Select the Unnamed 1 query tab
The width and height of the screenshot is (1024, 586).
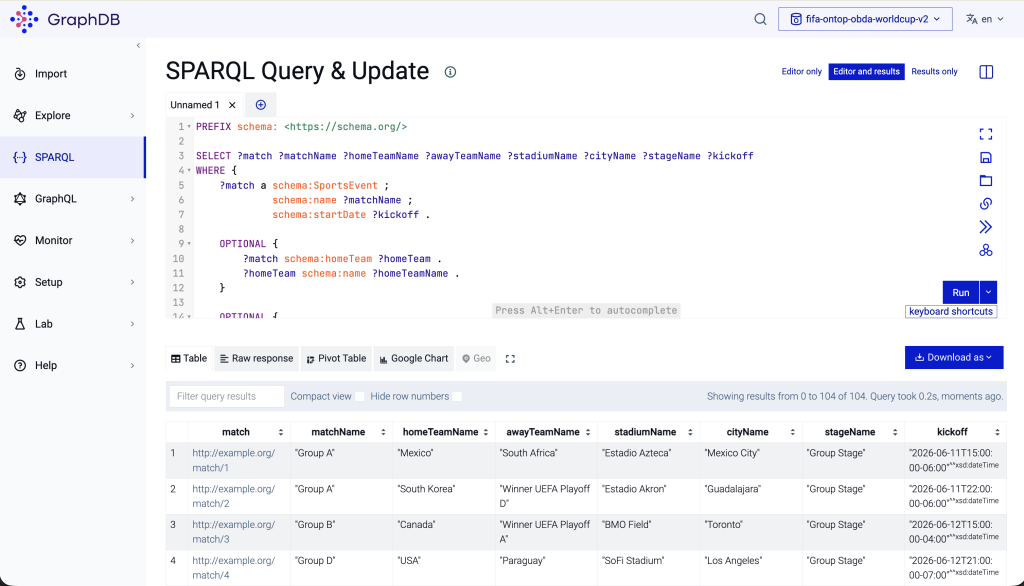pos(195,105)
